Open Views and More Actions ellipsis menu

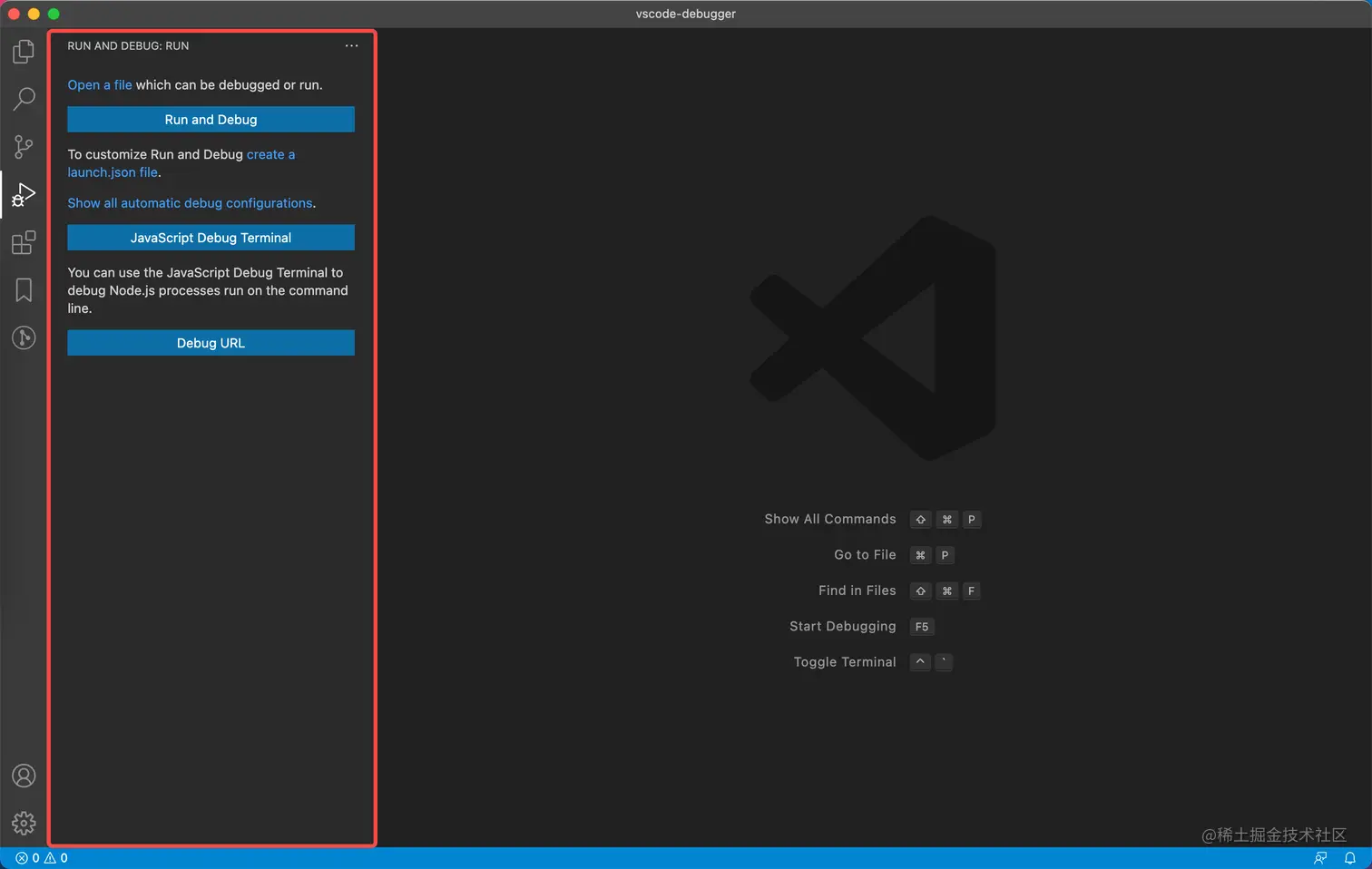coord(351,45)
